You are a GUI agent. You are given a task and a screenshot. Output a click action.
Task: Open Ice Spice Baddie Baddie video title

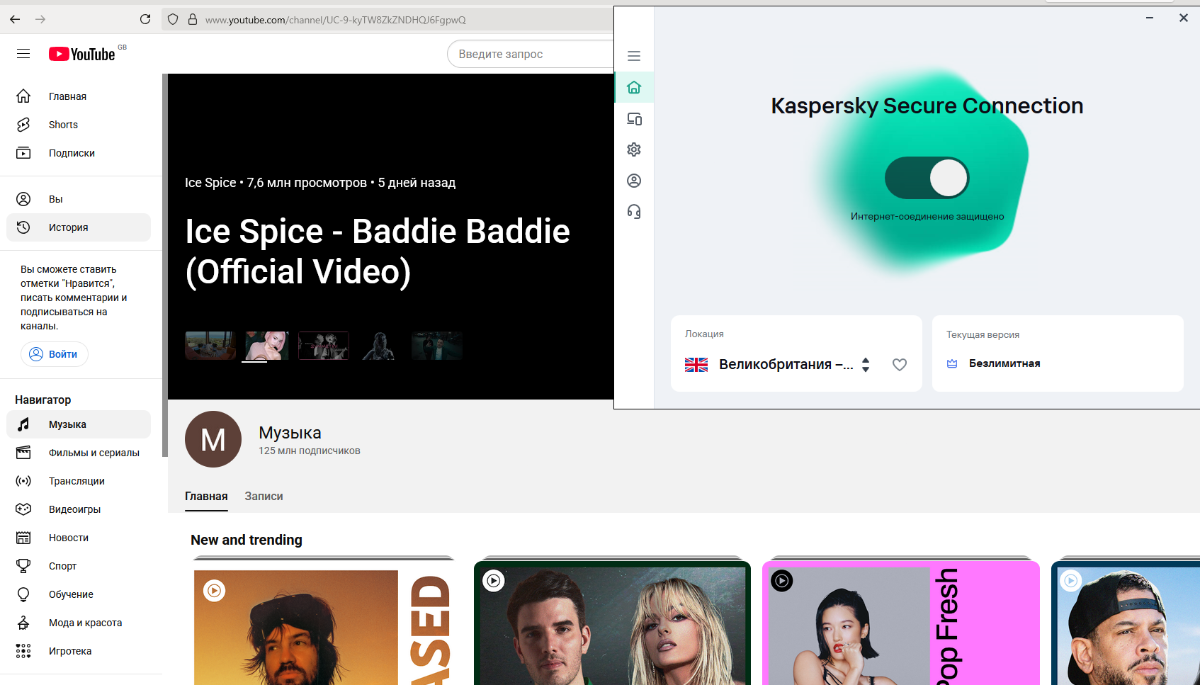click(x=378, y=251)
